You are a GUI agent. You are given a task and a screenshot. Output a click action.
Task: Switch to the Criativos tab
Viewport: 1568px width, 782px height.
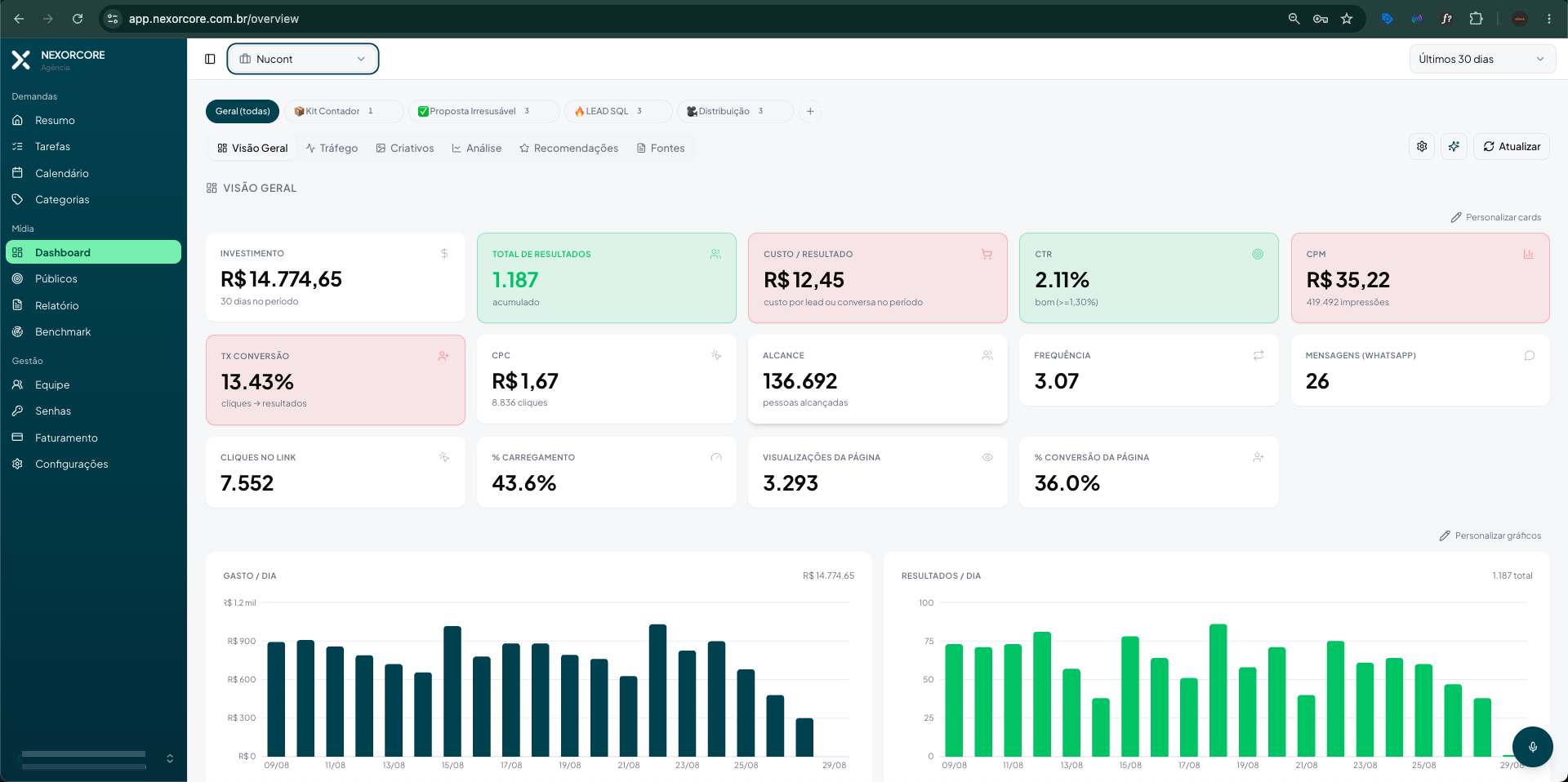point(405,148)
